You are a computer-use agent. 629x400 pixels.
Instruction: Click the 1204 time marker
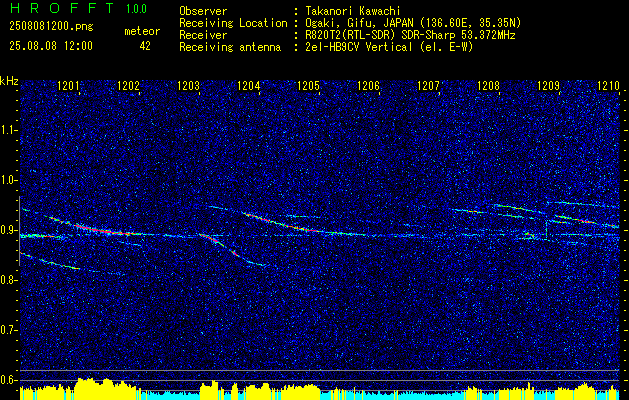point(249,85)
